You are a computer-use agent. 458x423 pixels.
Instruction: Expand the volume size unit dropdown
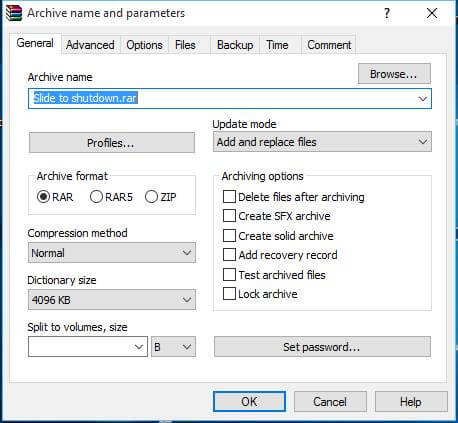point(173,347)
